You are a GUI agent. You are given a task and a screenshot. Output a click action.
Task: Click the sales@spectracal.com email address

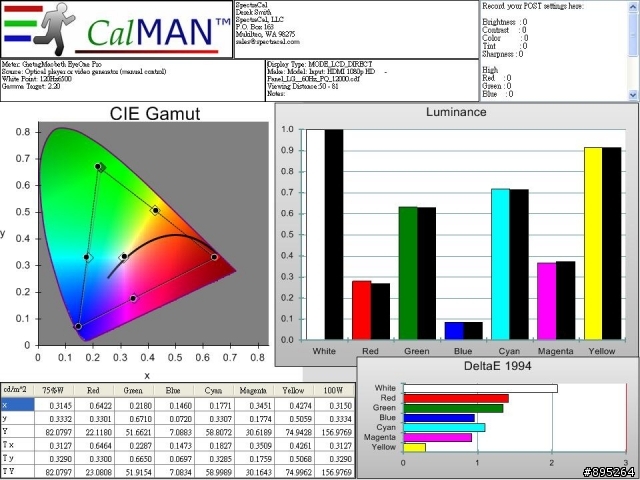[x=268, y=42]
